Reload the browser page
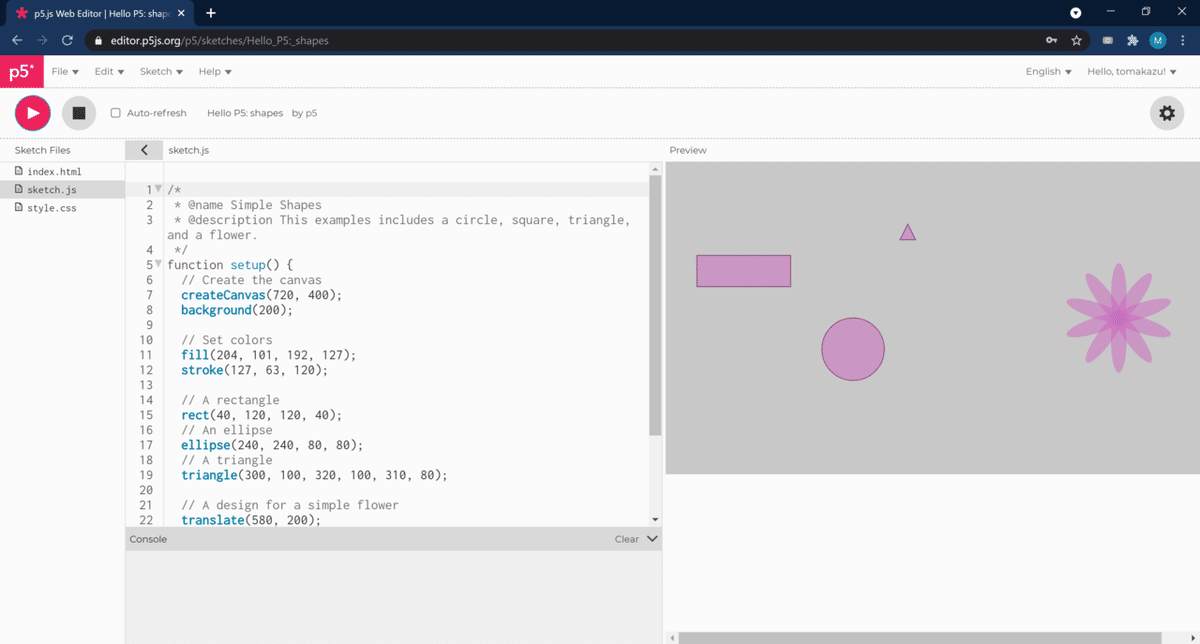The image size is (1200, 644). pyautogui.click(x=67, y=40)
